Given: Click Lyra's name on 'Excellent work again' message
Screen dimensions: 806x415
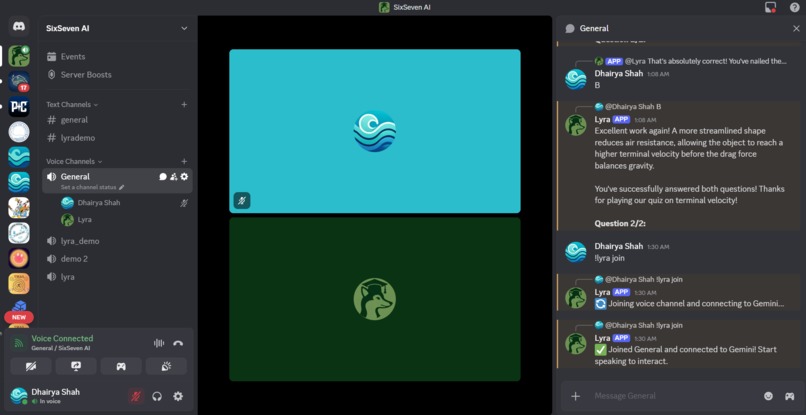Looking at the screenshot, I should pyautogui.click(x=602, y=119).
